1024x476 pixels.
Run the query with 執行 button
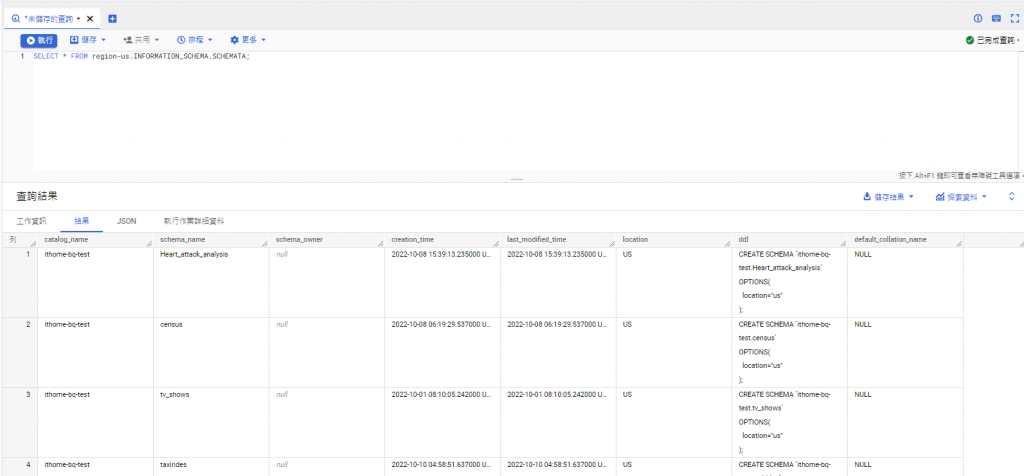point(39,40)
